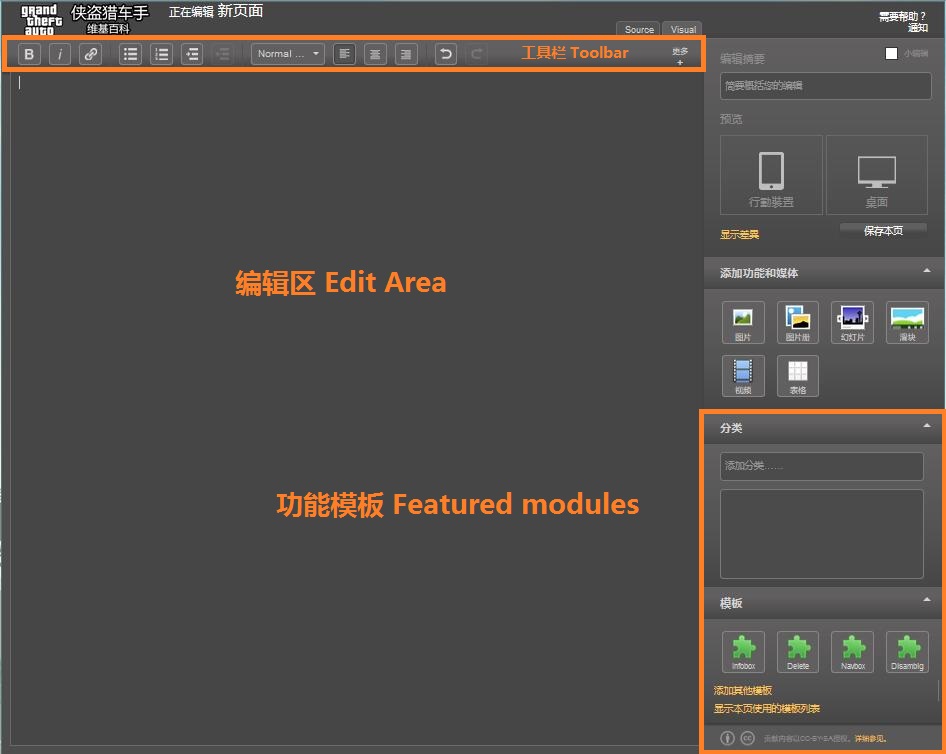Align text to the right

(x=406, y=54)
